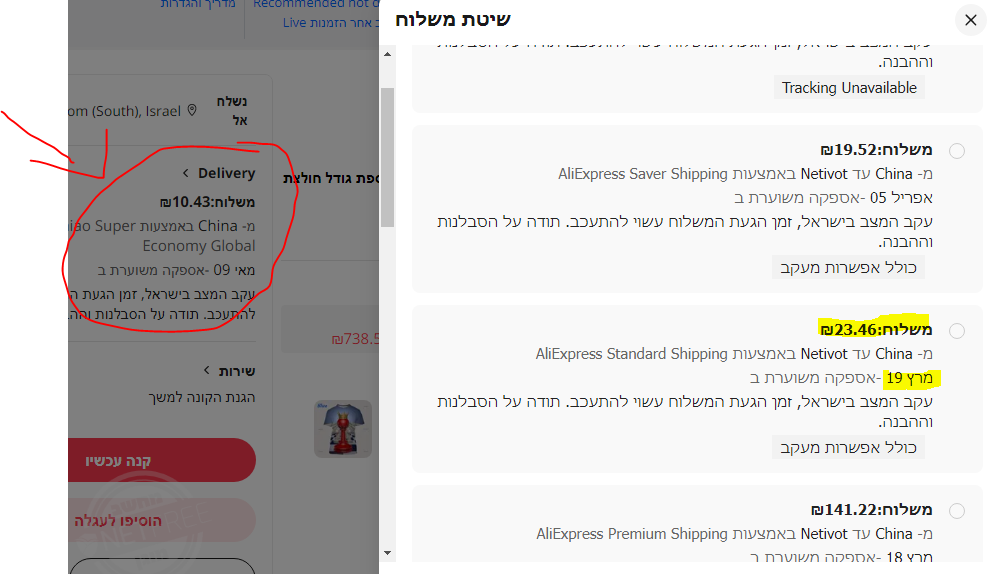
Task: Open the t-shirt product thumbnail
Action: (343, 429)
